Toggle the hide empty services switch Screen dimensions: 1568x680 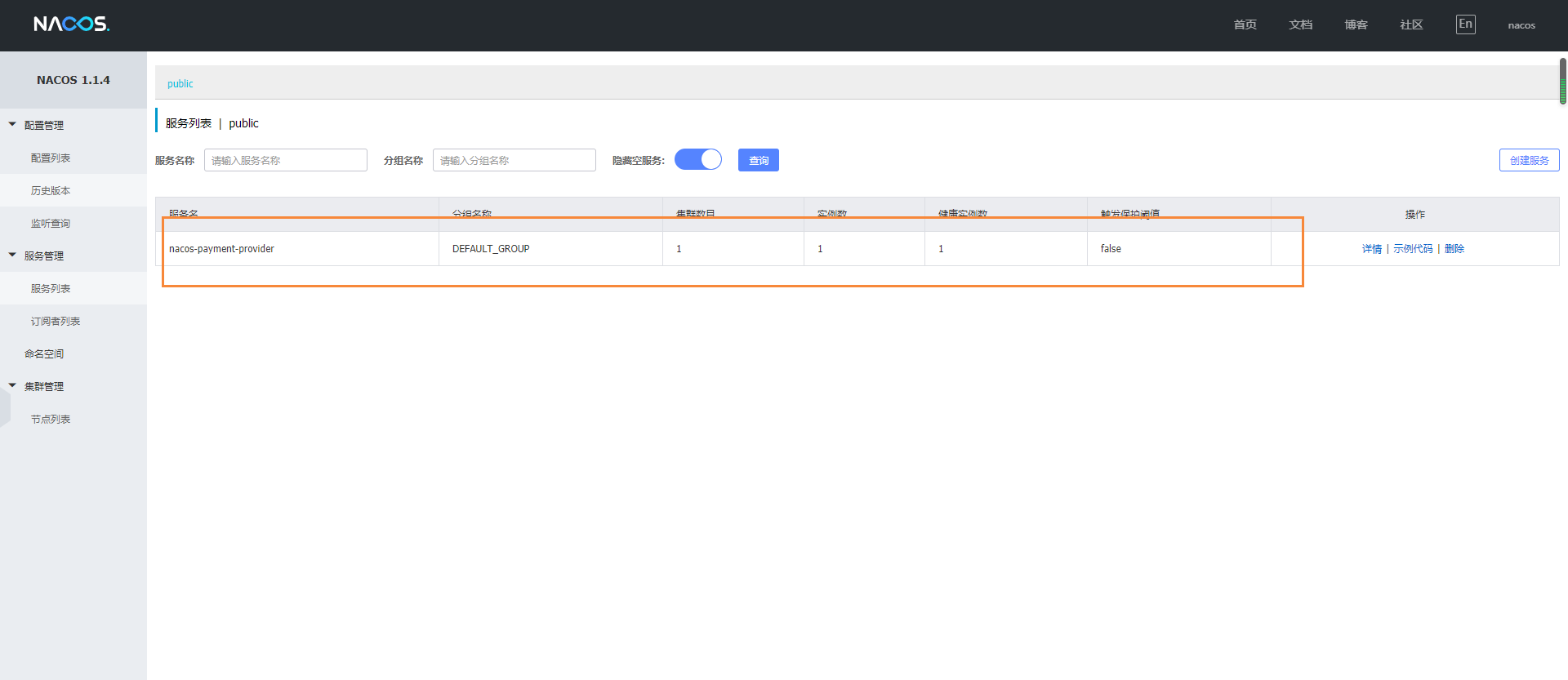click(698, 159)
